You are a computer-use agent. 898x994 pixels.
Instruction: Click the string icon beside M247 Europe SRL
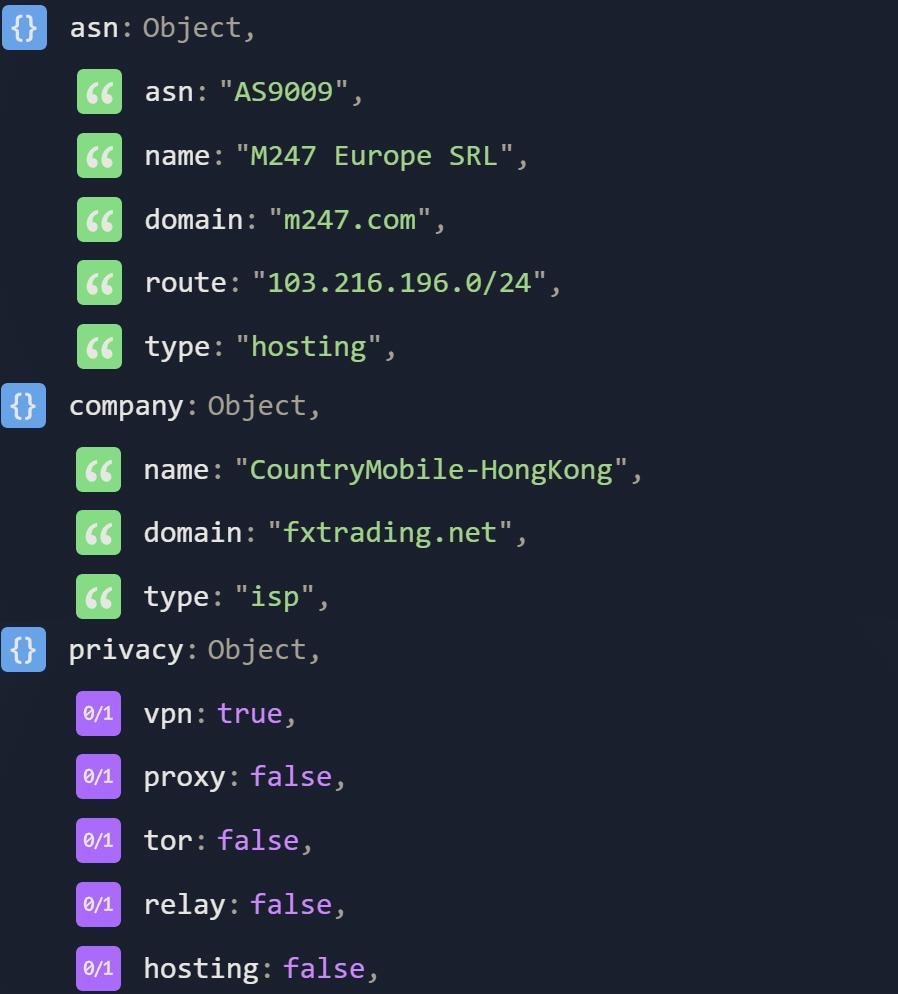pos(99,156)
